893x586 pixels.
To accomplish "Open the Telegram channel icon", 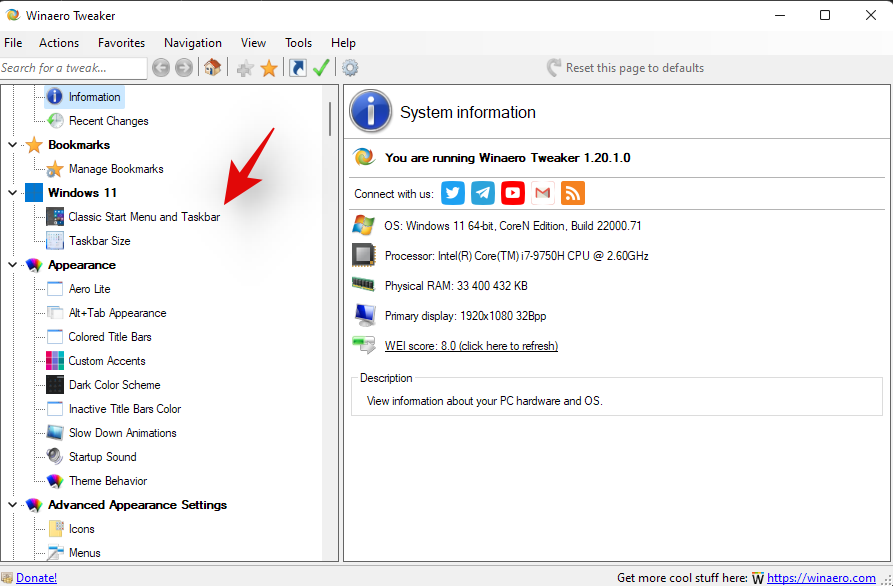I will pyautogui.click(x=483, y=193).
